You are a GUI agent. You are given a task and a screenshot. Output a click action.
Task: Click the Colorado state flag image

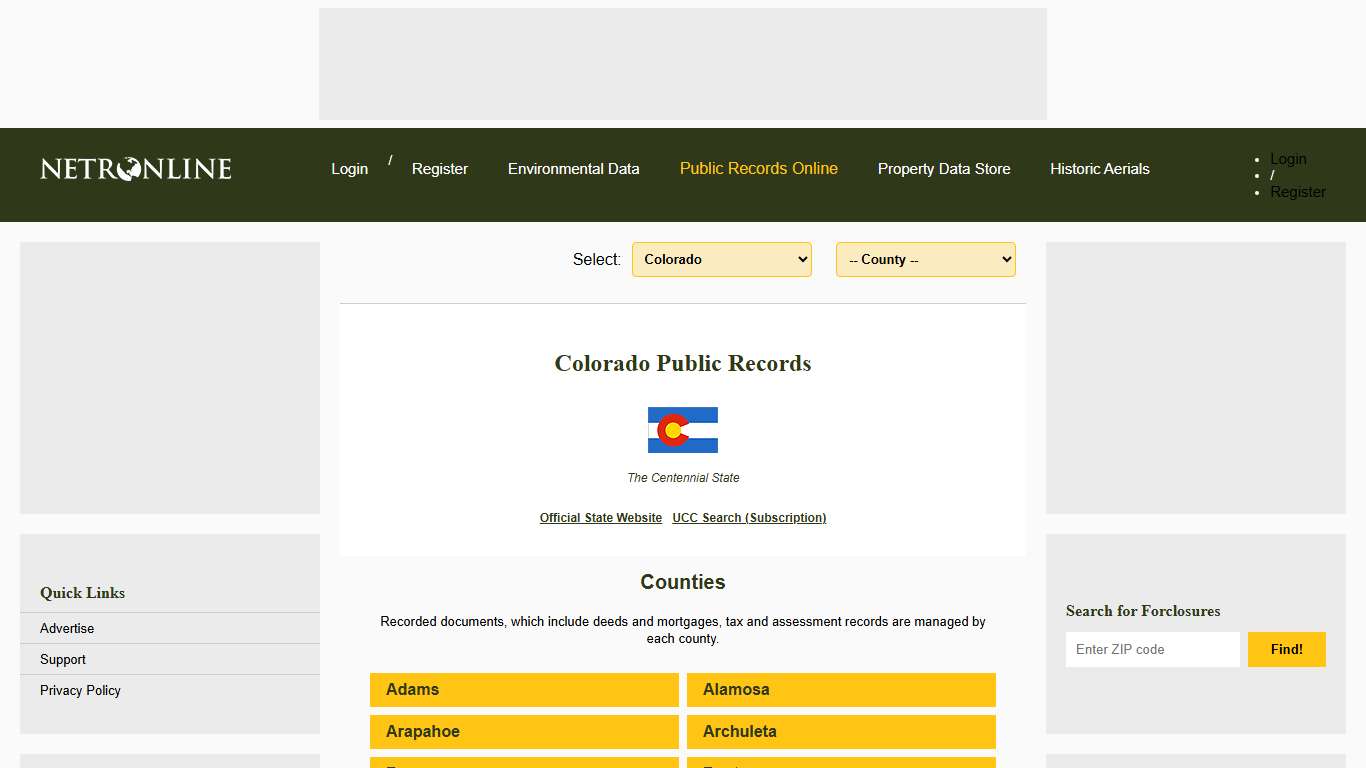(x=683, y=430)
